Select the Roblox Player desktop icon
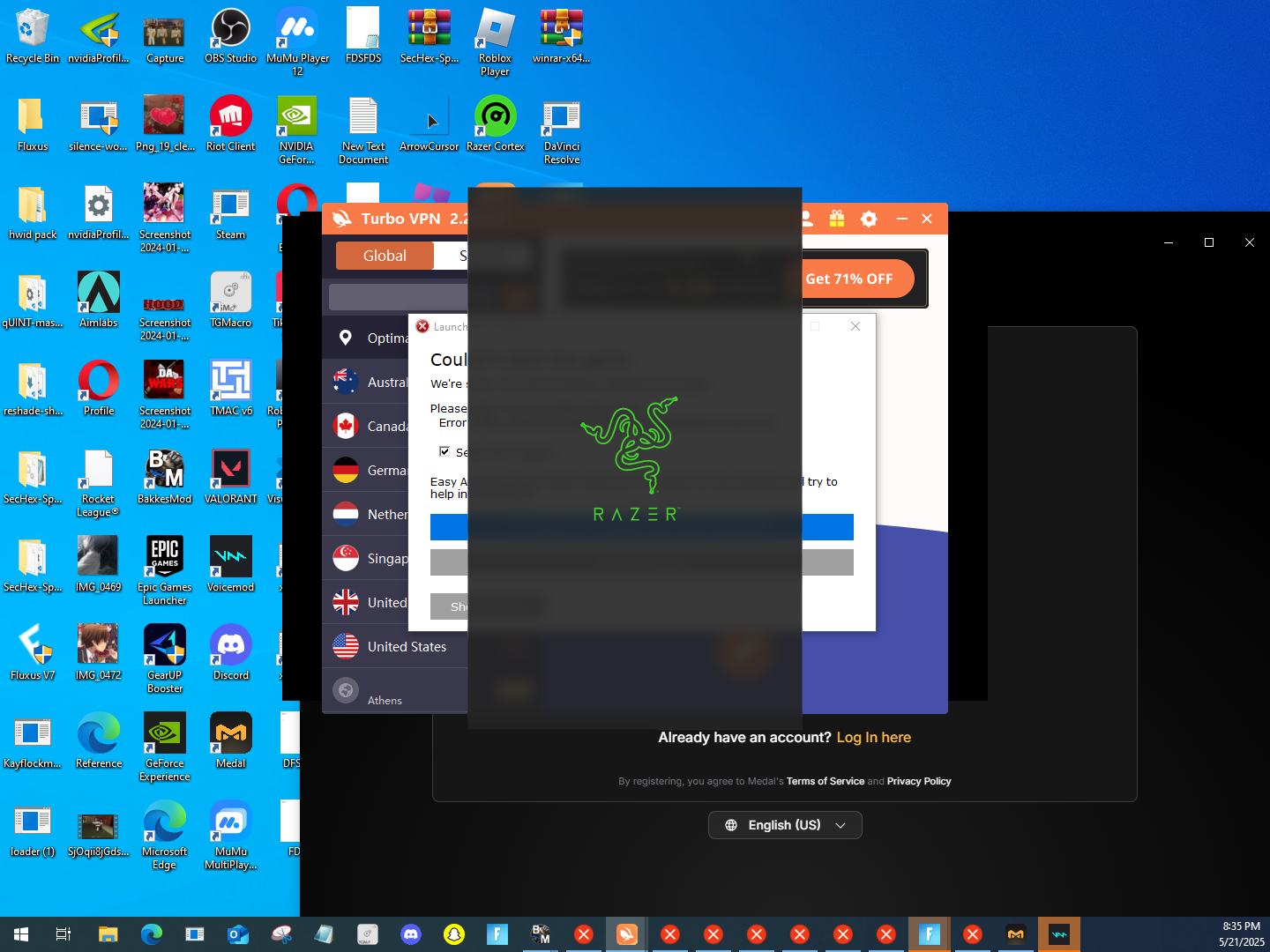This screenshot has height=952, width=1270. [495, 42]
